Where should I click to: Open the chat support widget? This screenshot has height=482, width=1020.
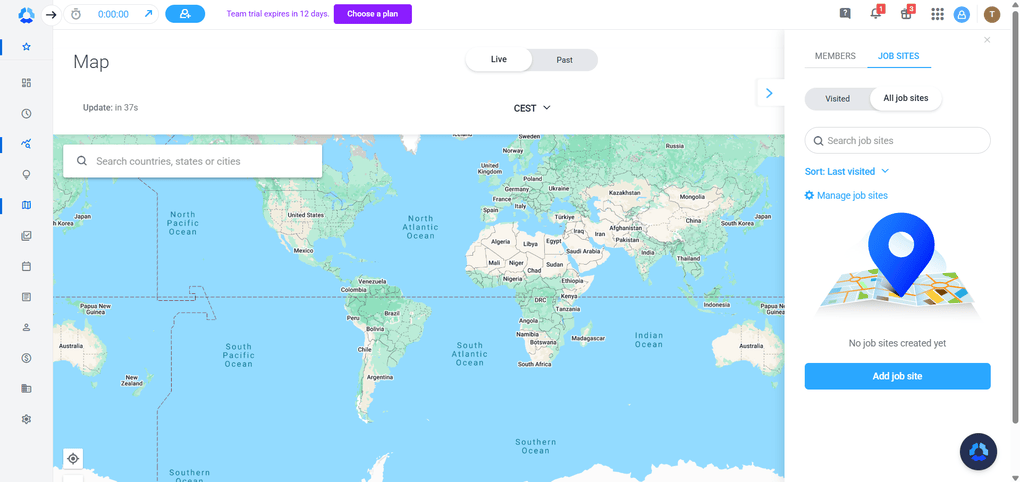coord(978,451)
